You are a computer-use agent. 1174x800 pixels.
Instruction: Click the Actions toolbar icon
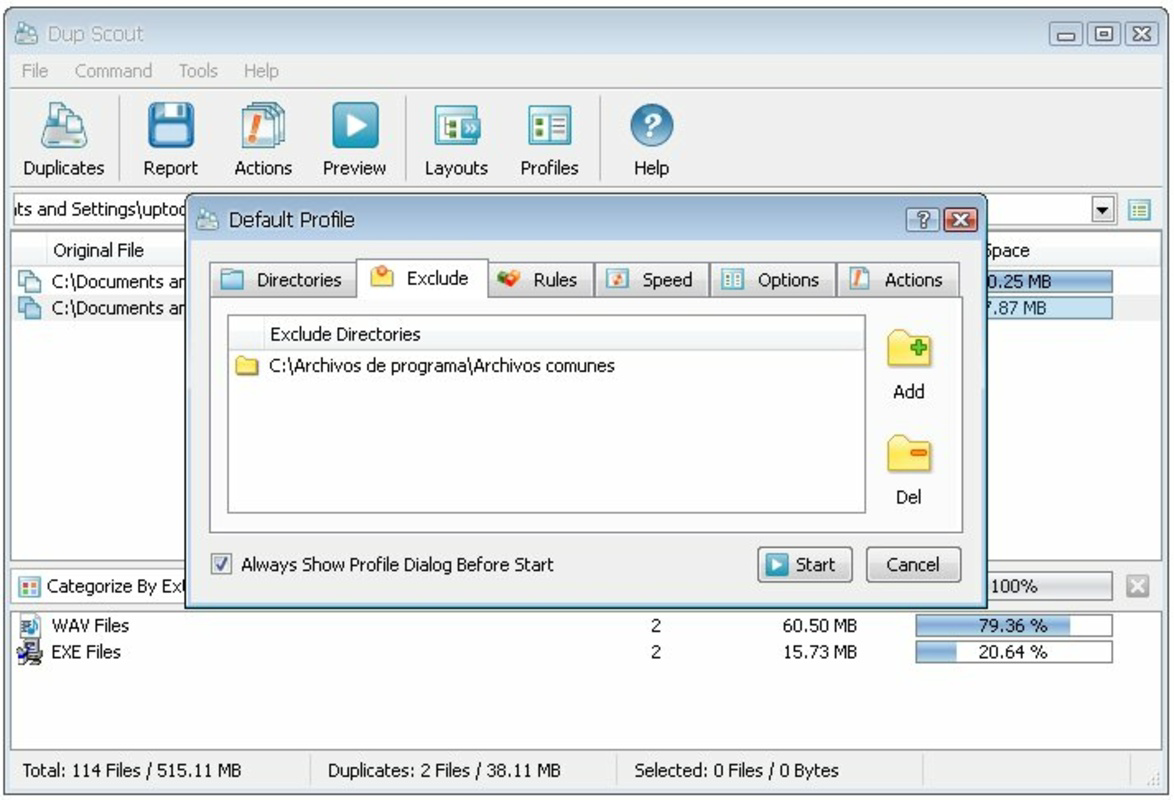click(x=263, y=125)
